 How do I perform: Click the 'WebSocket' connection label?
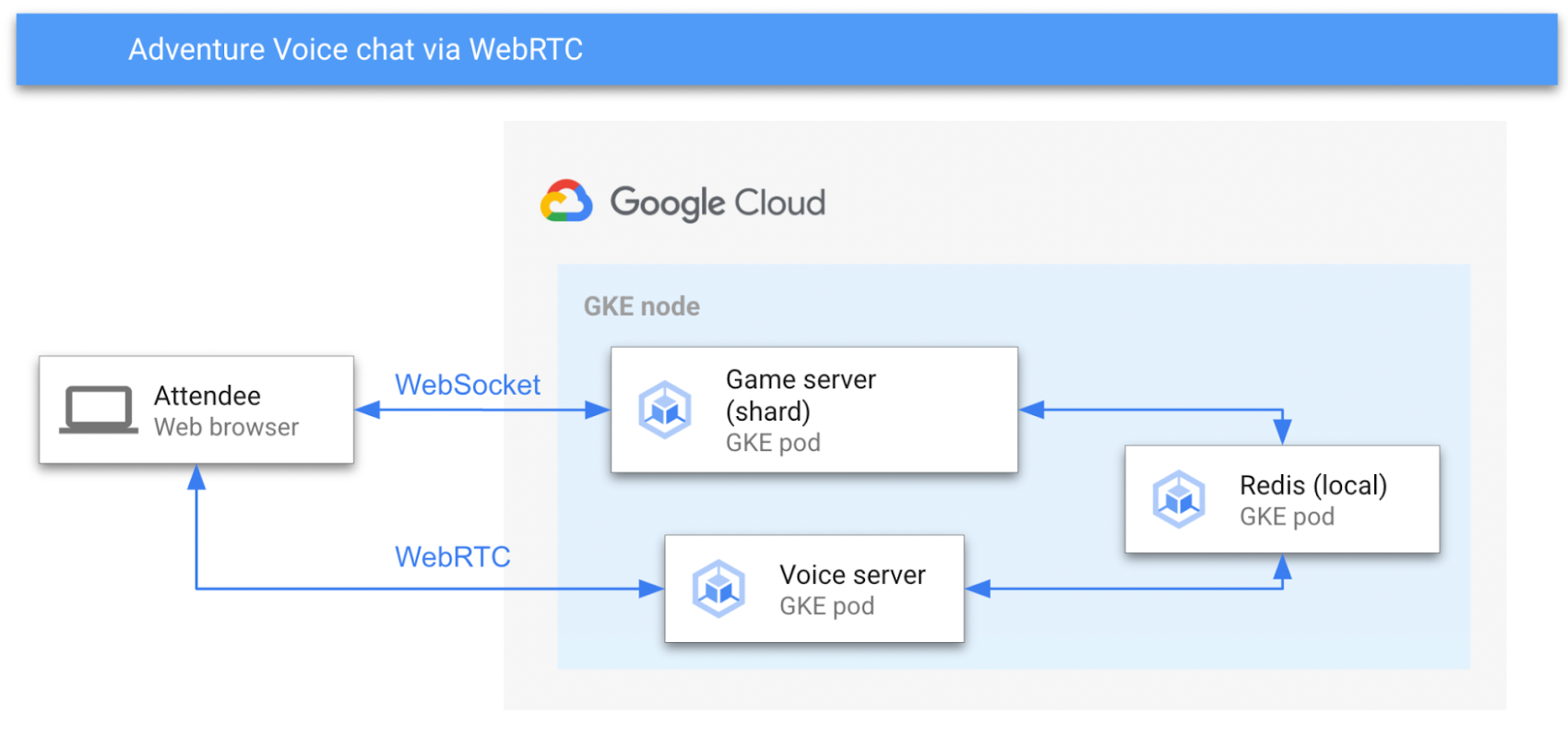tap(468, 385)
